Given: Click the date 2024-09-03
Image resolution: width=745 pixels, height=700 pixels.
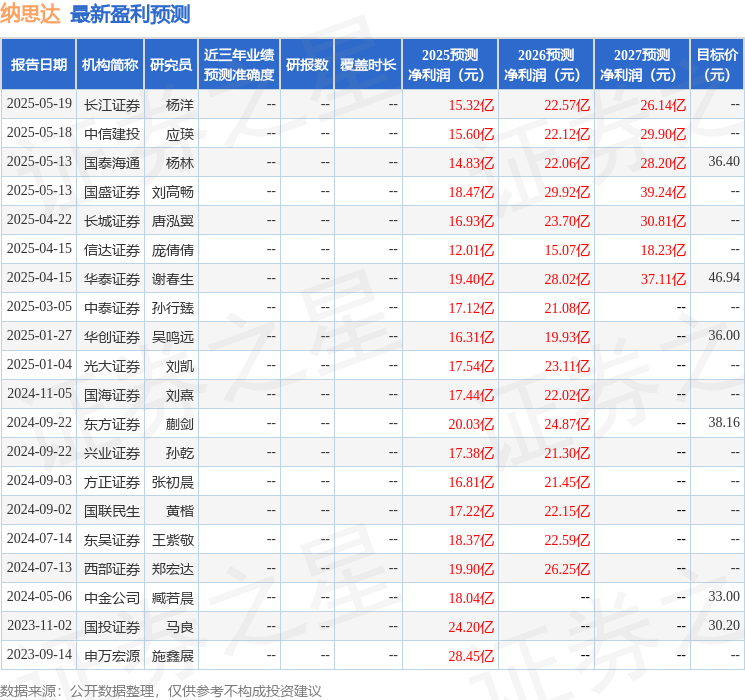Looking at the screenshot, I should [x=39, y=480].
